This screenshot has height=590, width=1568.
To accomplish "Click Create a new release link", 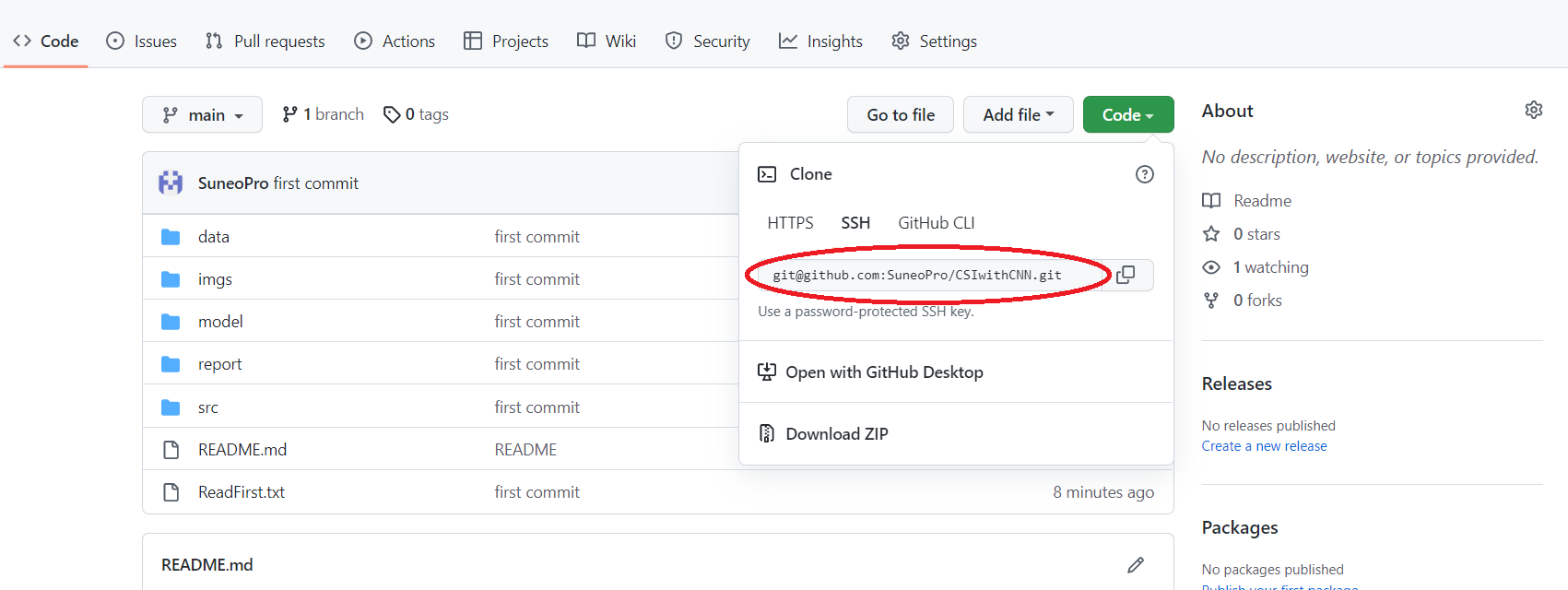I will pyautogui.click(x=1265, y=446).
